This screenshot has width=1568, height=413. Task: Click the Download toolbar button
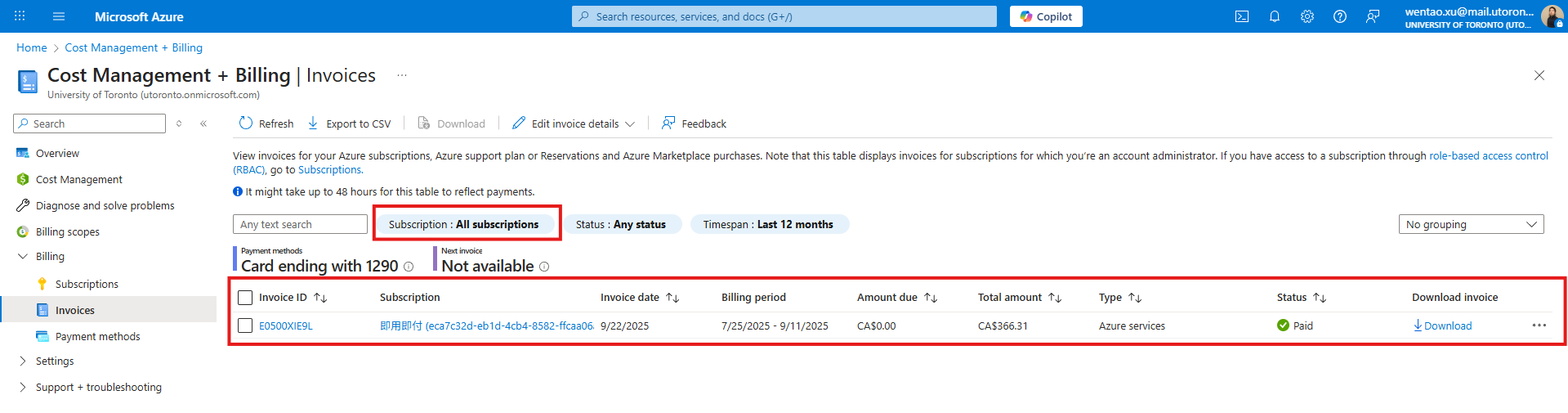(x=451, y=123)
